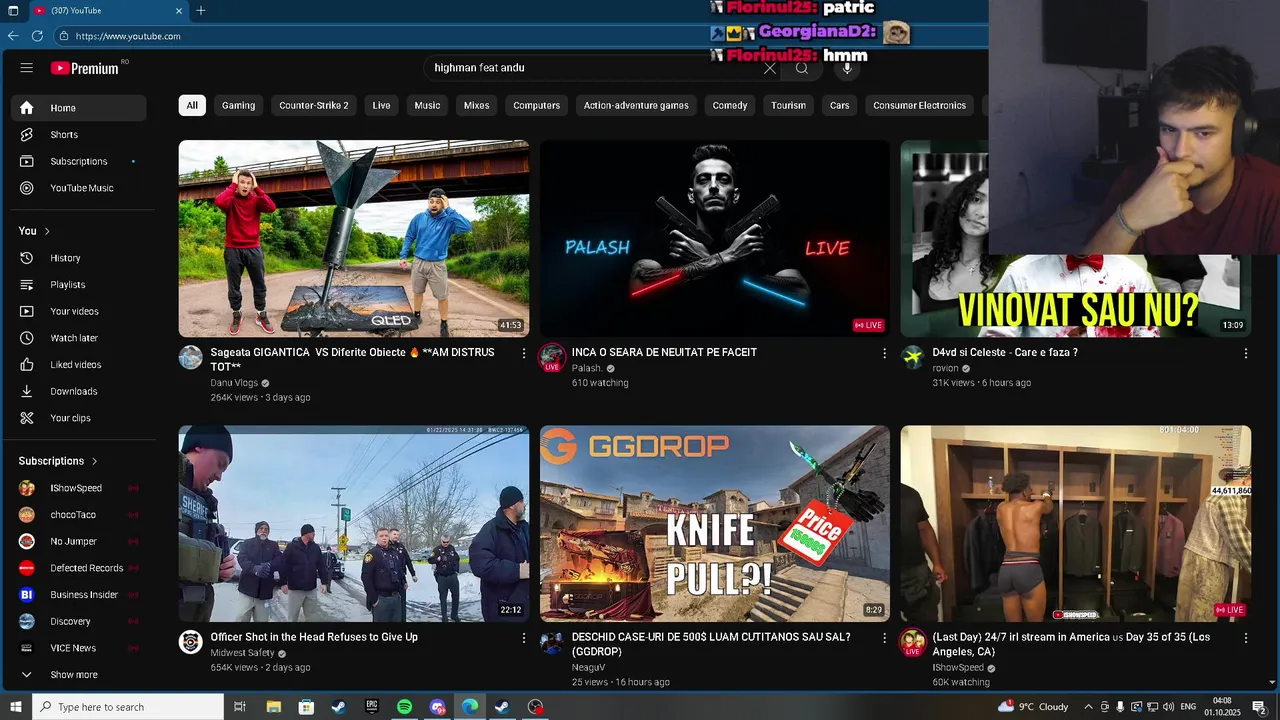Select Action-adventure games chip
Screen dimensions: 1280x720
click(636, 105)
